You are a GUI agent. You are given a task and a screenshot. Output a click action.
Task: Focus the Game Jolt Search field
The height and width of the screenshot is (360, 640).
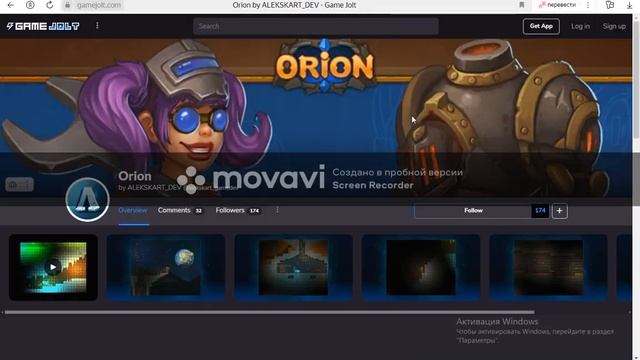[316, 26]
